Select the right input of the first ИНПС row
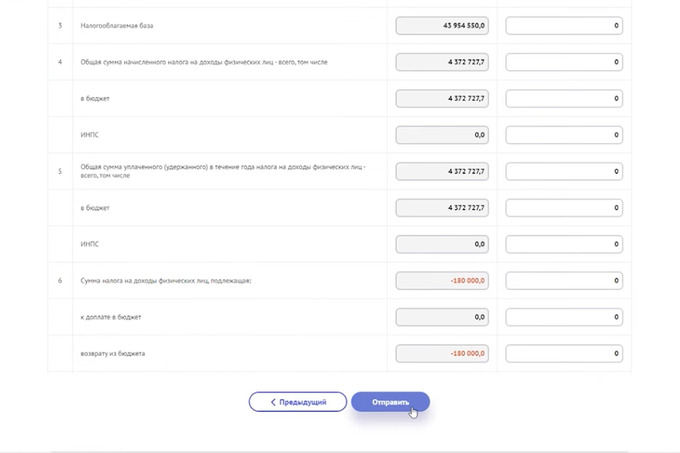Screen dimensions: 680x453 pyautogui.click(x=564, y=135)
